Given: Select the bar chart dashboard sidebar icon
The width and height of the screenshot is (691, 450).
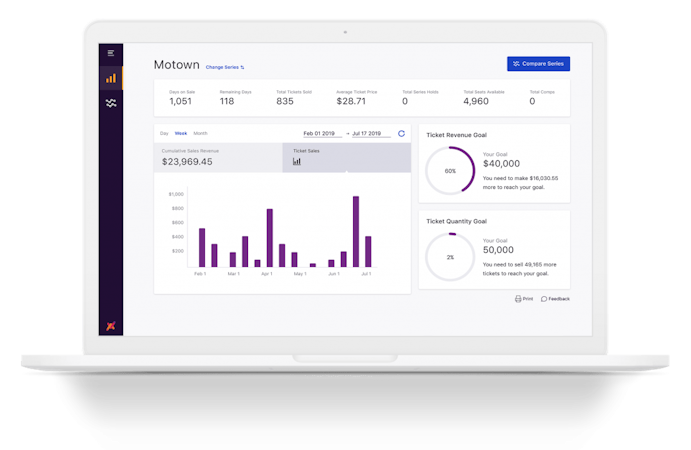Looking at the screenshot, I should click(x=111, y=78).
